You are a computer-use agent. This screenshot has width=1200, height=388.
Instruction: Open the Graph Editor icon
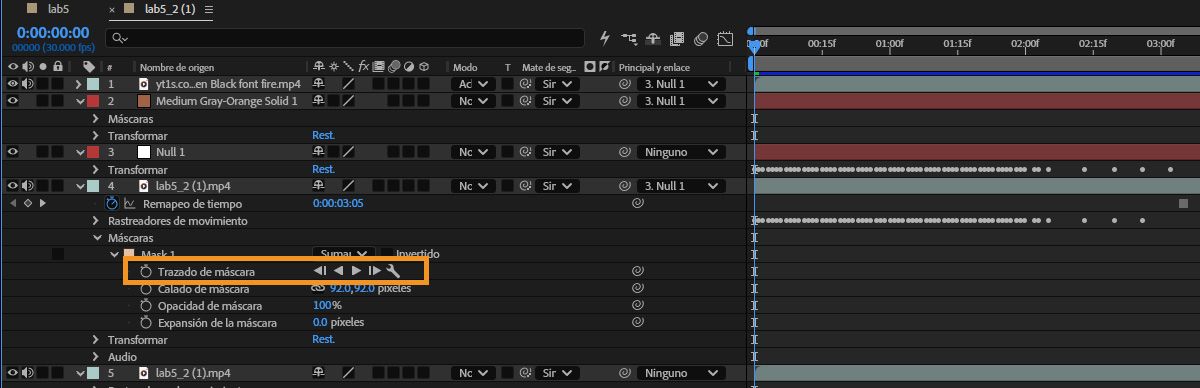pos(726,38)
